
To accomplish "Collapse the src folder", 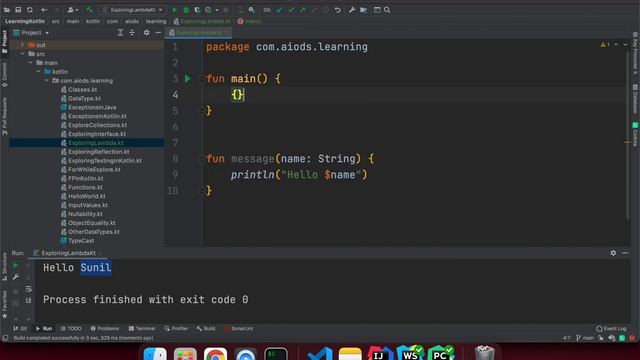I will (x=22, y=54).
